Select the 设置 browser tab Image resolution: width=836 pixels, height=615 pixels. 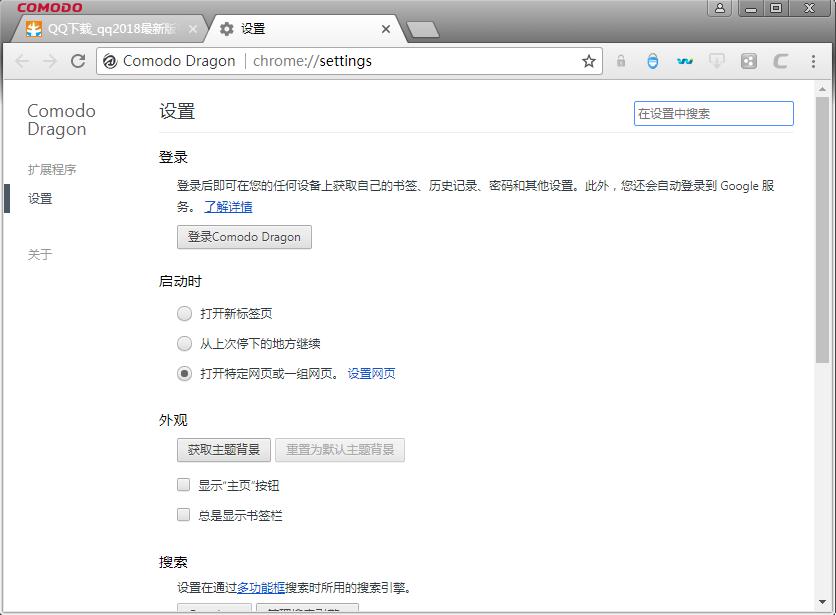304,29
